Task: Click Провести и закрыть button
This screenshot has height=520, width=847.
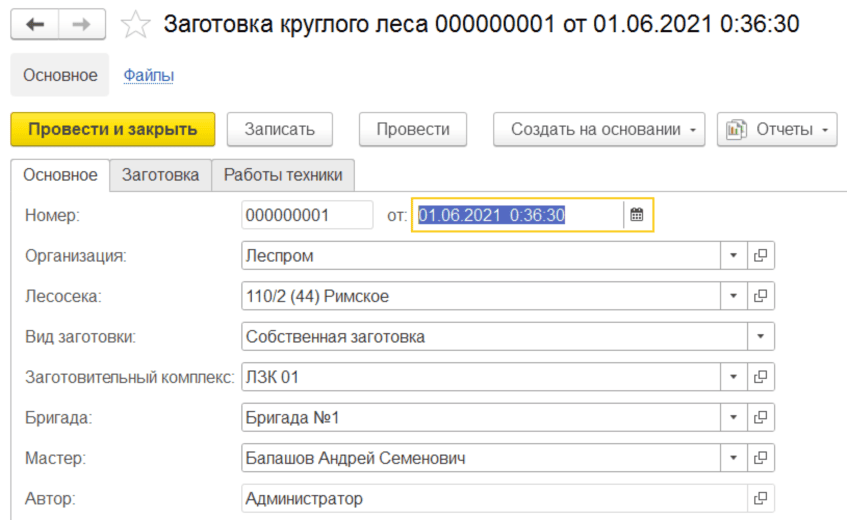Action: 113,130
